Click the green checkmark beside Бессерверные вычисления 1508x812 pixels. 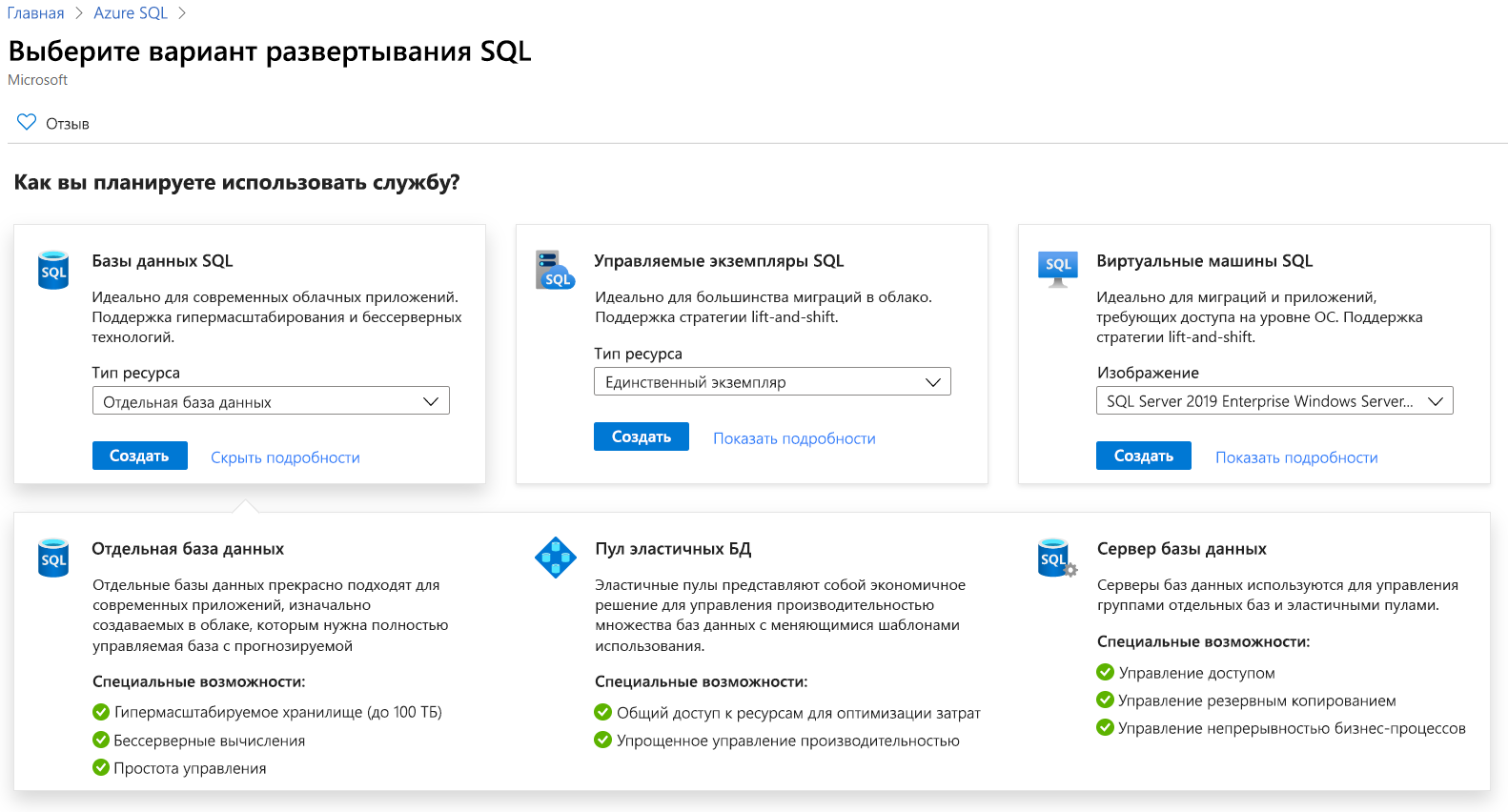click(x=101, y=740)
